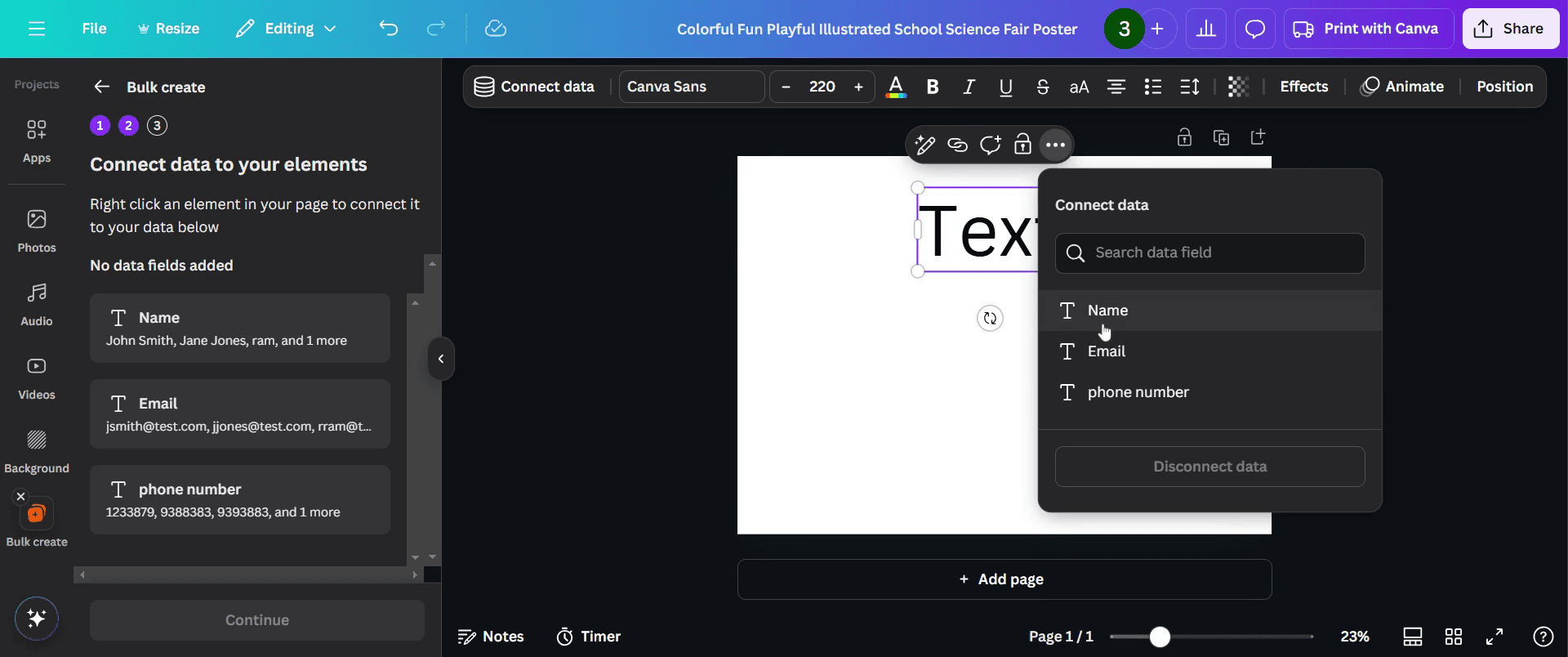Open the Animate panel
Image resolution: width=1568 pixels, height=657 pixels.
(x=1402, y=87)
